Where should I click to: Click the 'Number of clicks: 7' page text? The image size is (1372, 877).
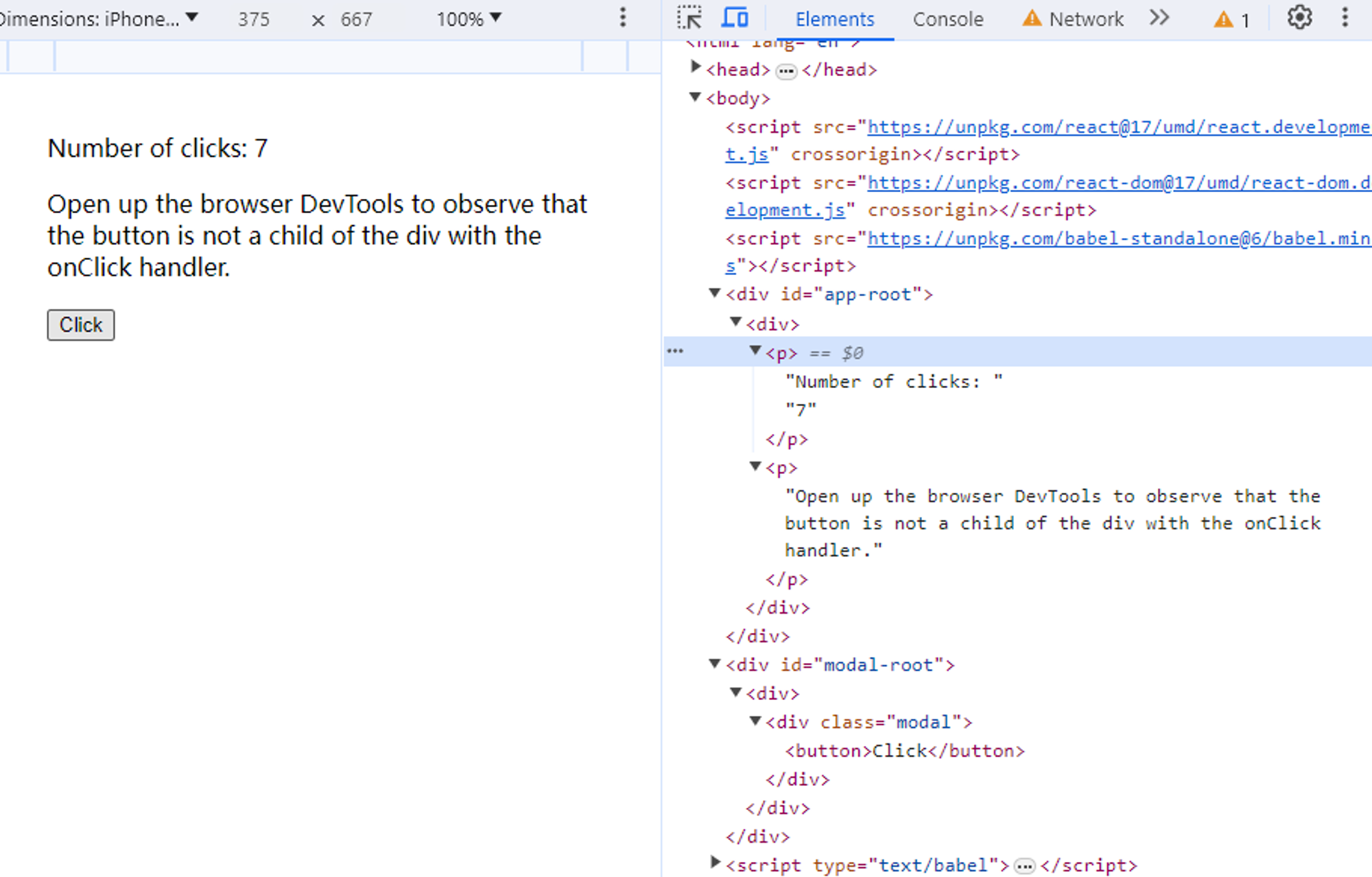click(x=157, y=148)
